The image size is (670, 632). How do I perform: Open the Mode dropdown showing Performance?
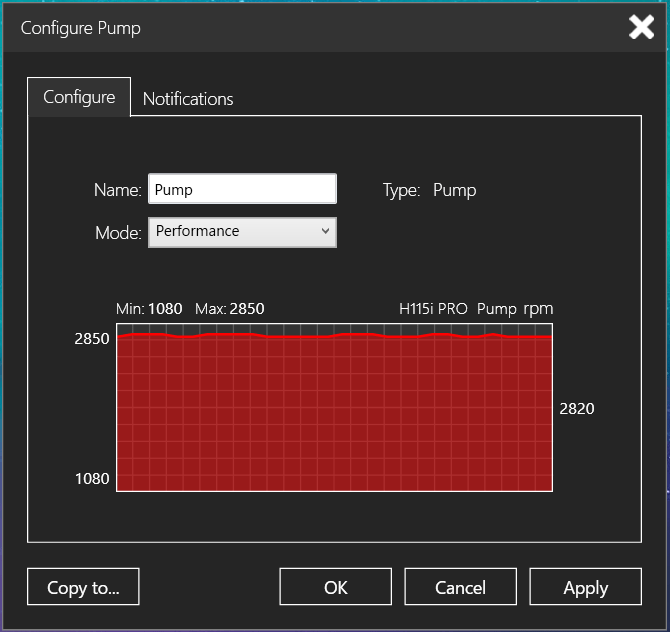(242, 232)
